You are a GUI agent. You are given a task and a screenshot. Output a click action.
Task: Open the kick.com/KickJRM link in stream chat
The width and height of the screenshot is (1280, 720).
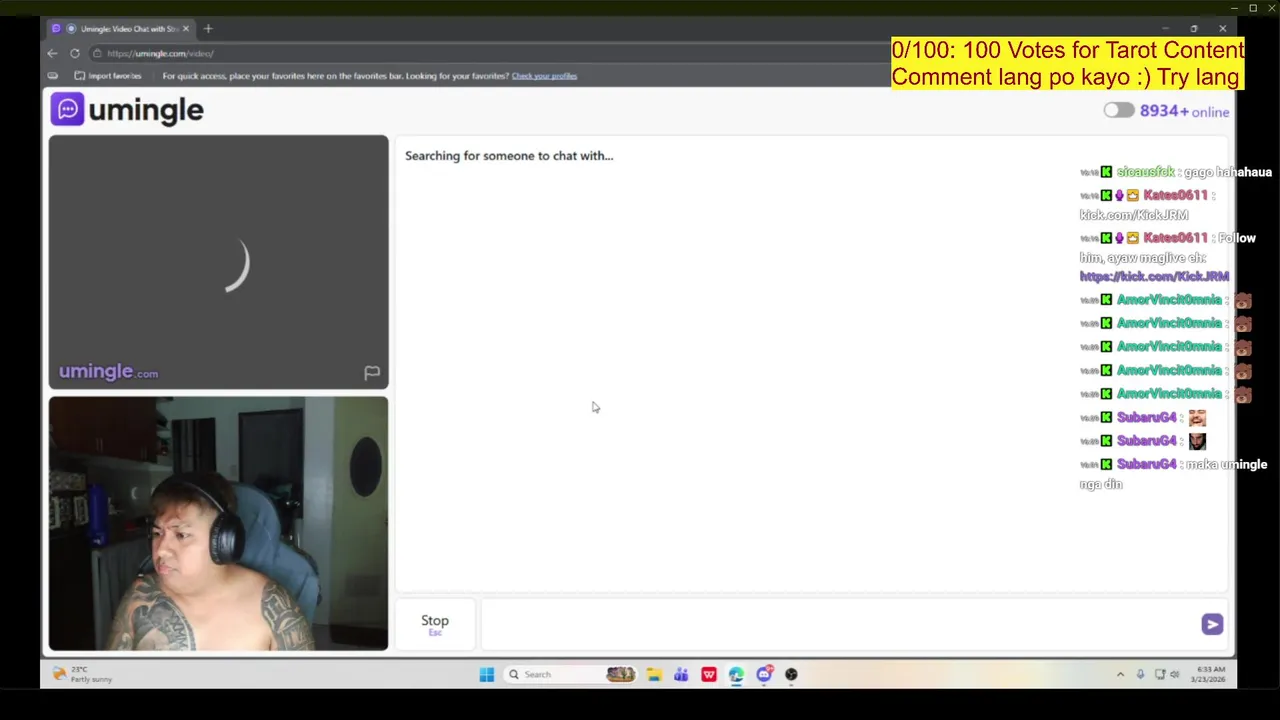1154,277
